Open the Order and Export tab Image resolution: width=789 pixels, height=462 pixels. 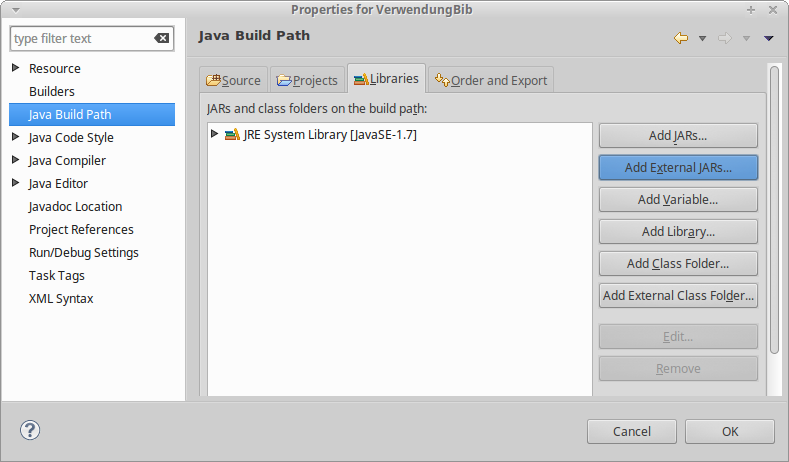tap(491, 80)
